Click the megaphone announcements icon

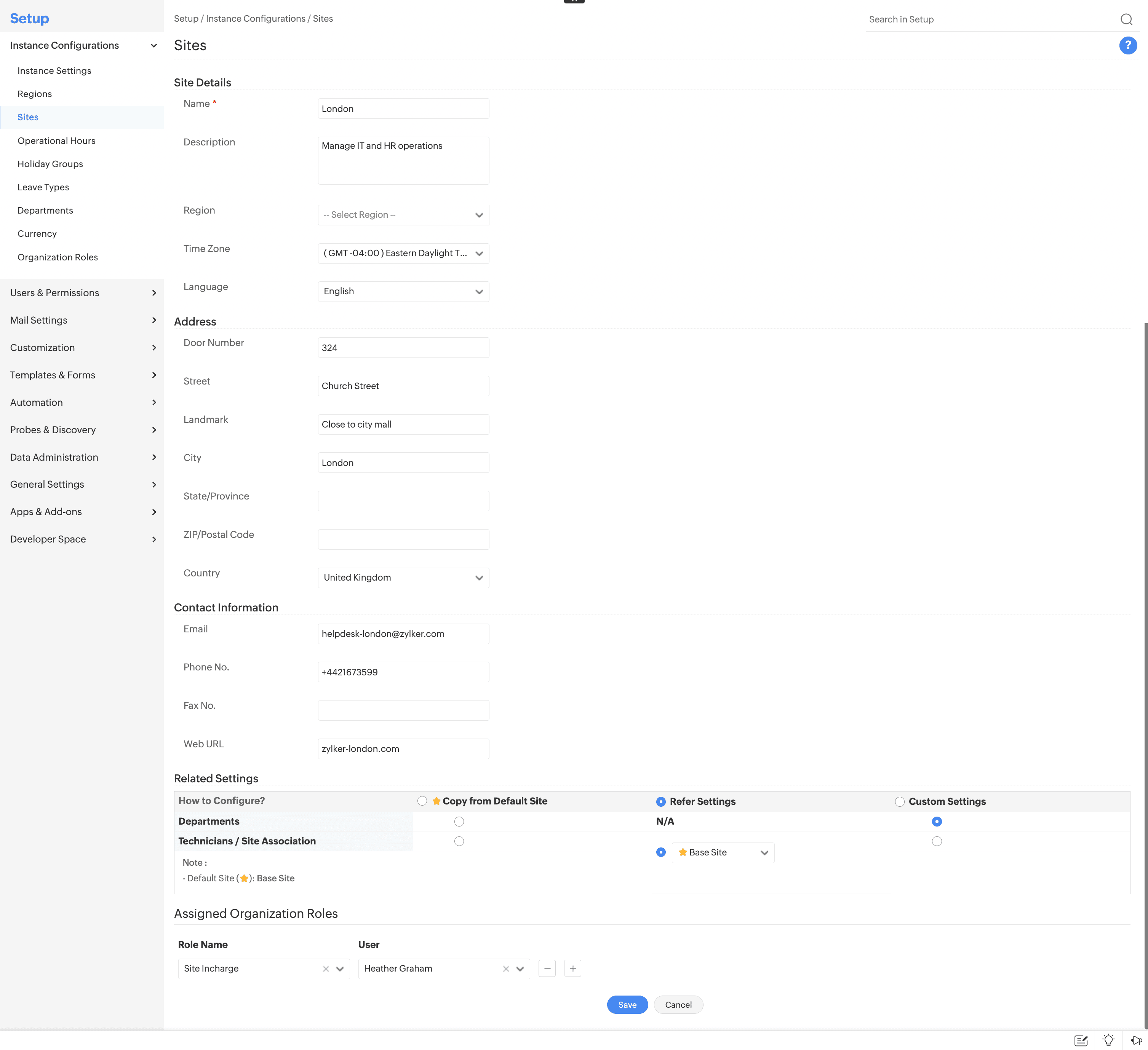1136,1040
